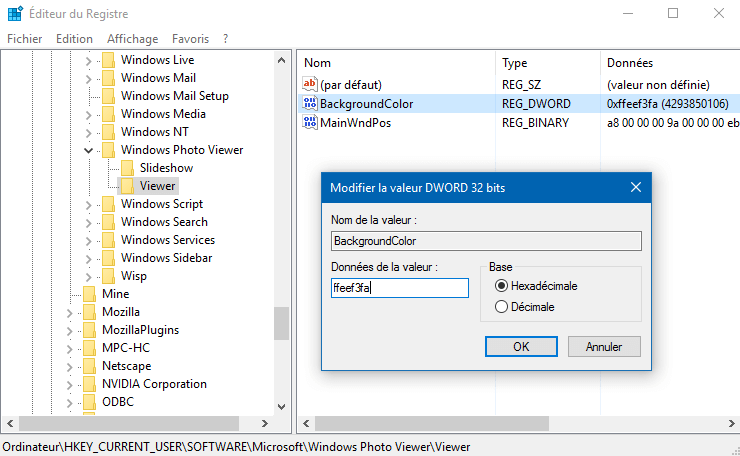
Task: Cancel the dialog with Annuler
Action: tap(604, 346)
